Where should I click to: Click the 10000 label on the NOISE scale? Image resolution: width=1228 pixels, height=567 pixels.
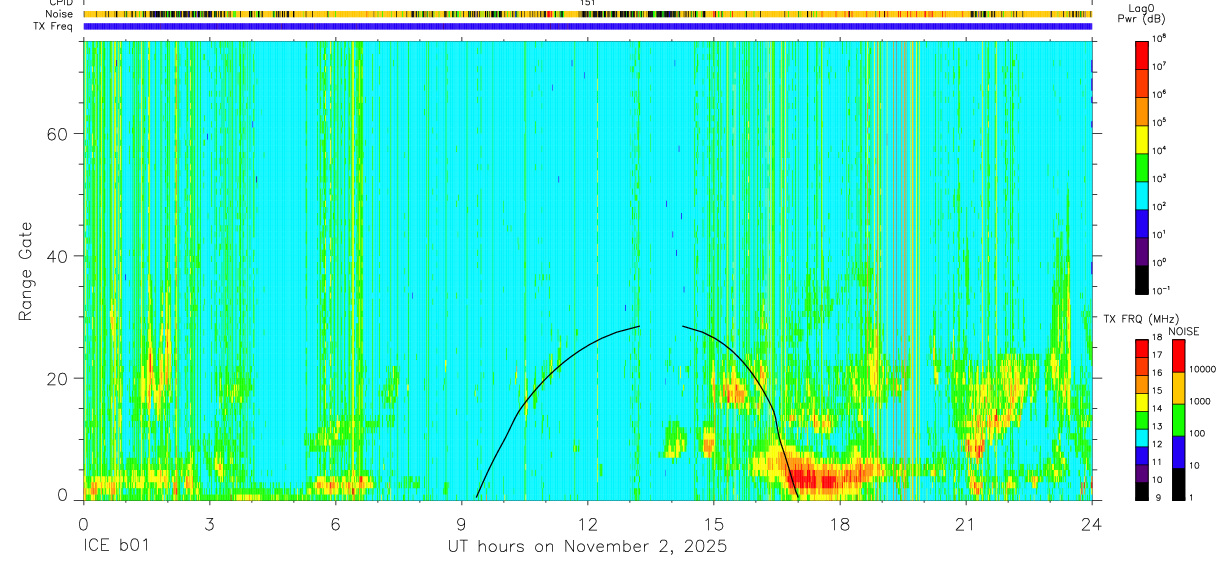pyautogui.click(x=1204, y=369)
